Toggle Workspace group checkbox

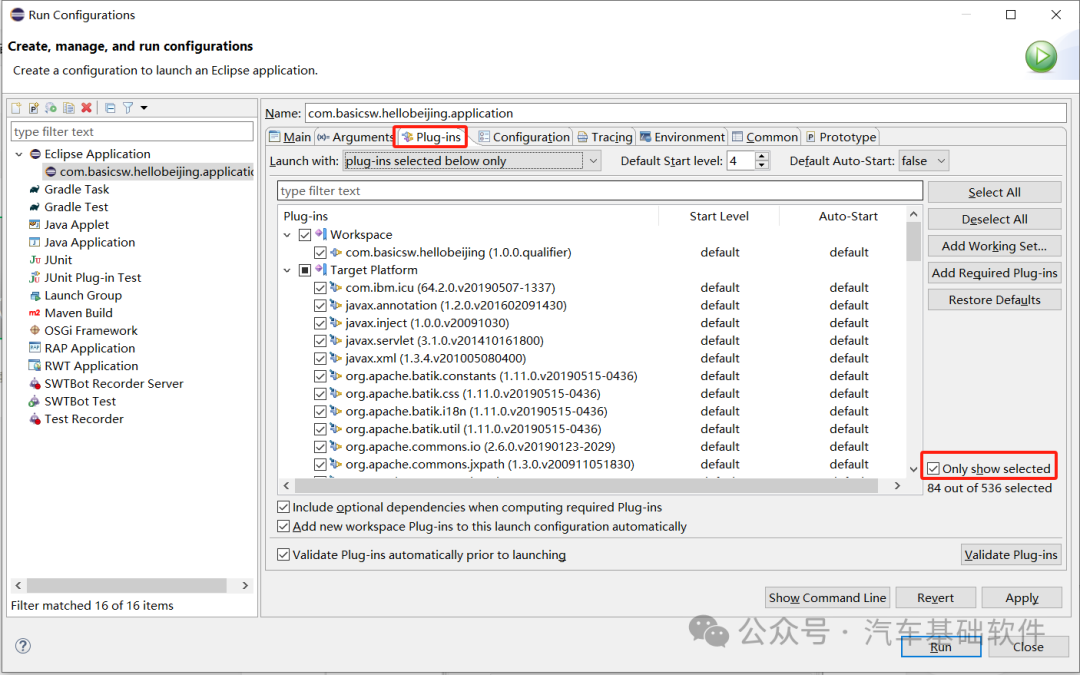(x=305, y=235)
